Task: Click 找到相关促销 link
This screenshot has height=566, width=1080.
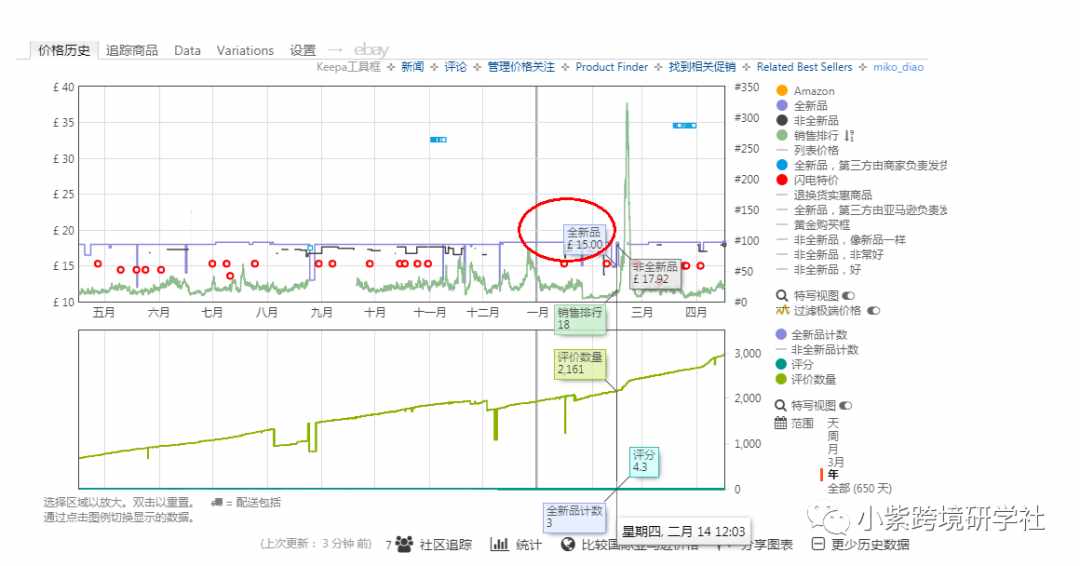Action: [702, 67]
